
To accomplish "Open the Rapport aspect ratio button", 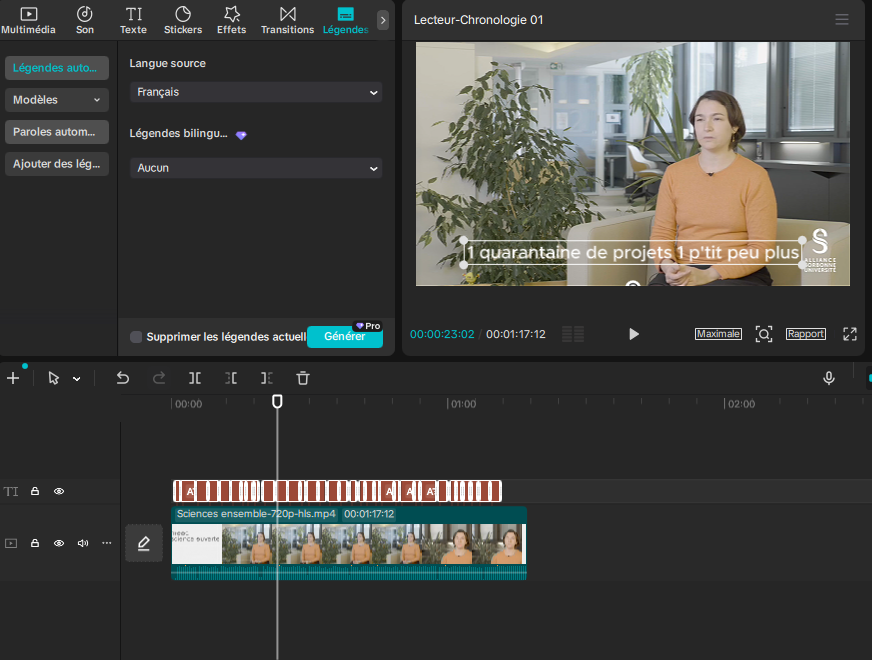I will [805, 334].
